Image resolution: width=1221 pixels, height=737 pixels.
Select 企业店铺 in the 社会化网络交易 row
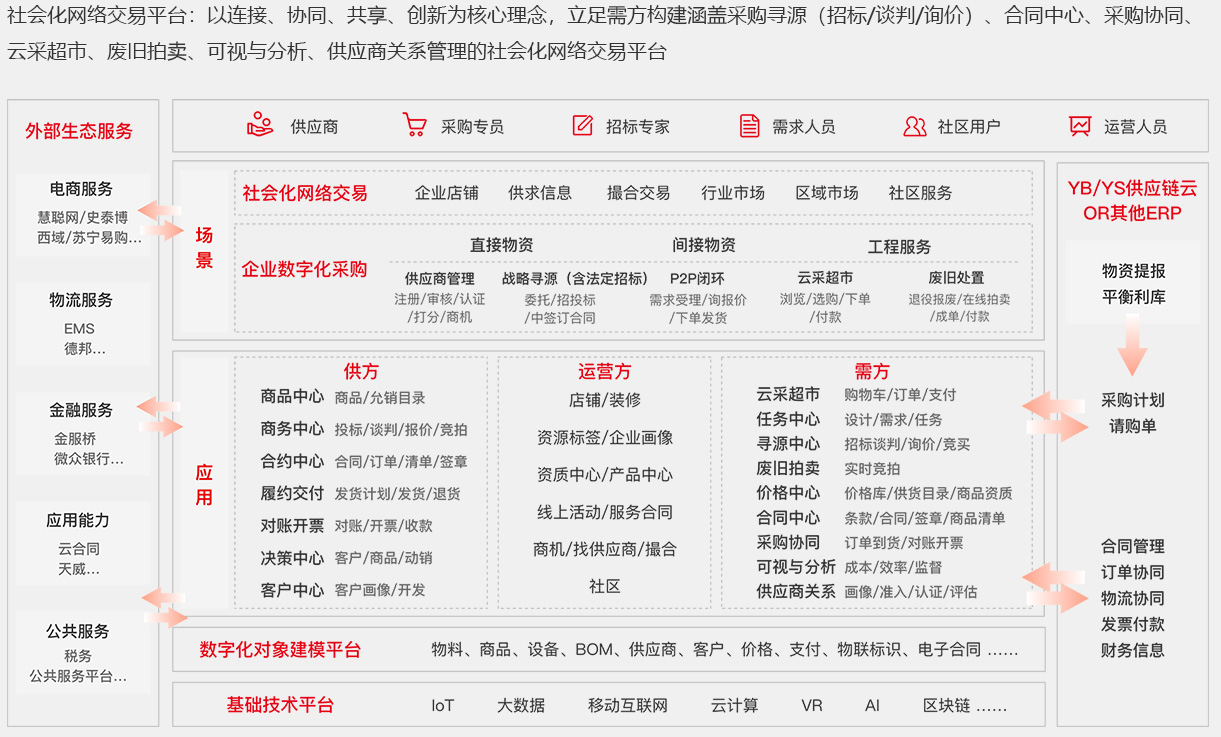(x=446, y=193)
